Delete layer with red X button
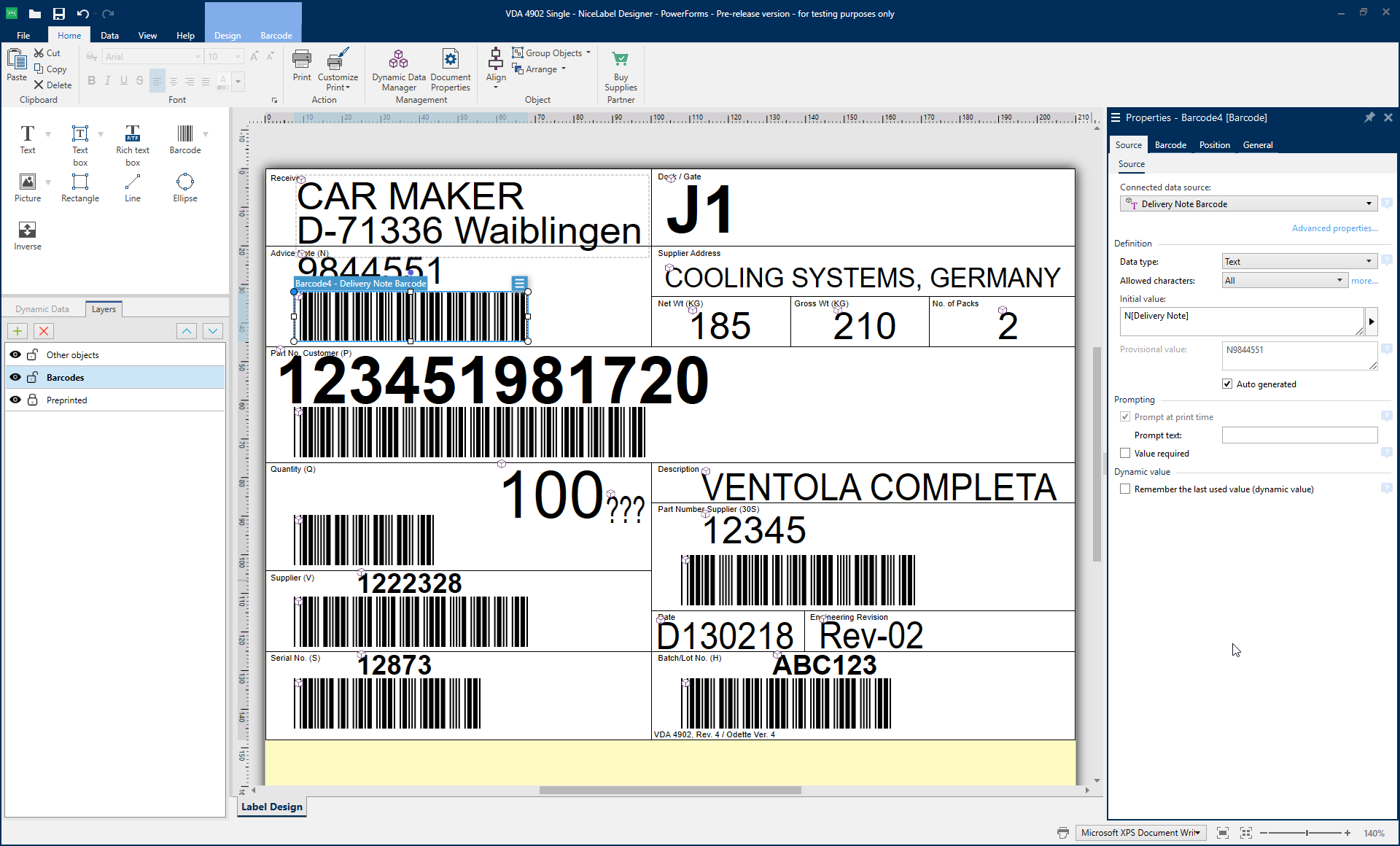 coord(44,331)
